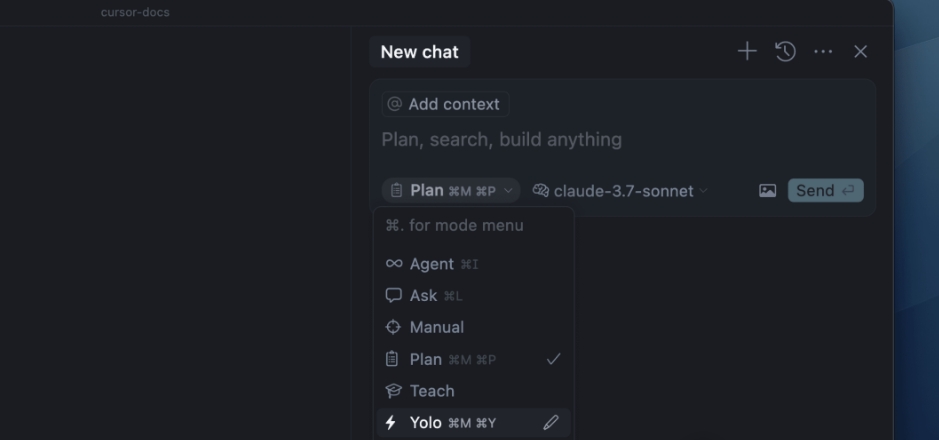
Task: Click the image attachment icon
Action: pos(767,191)
